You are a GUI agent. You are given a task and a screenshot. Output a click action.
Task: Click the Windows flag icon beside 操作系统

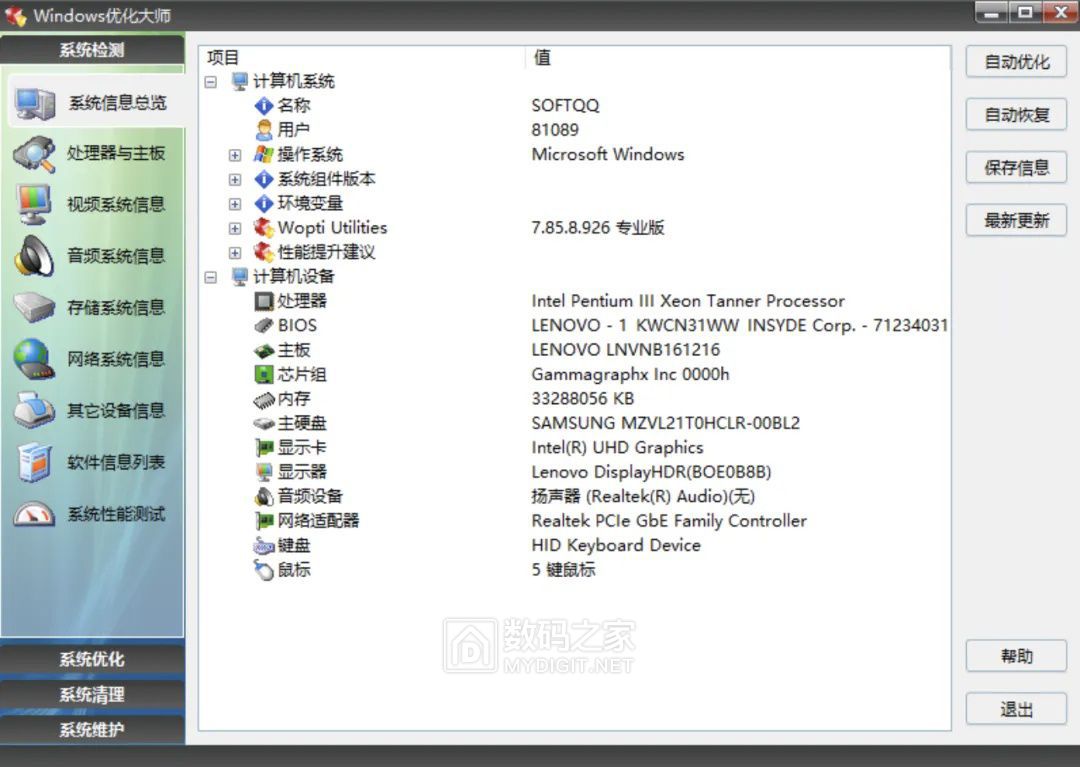[x=264, y=154]
